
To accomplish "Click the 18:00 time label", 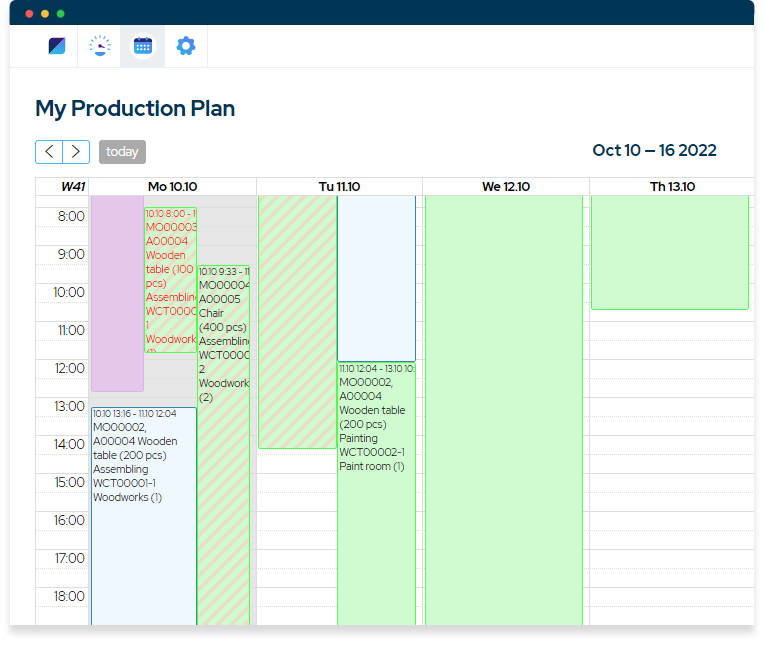I will (69, 596).
